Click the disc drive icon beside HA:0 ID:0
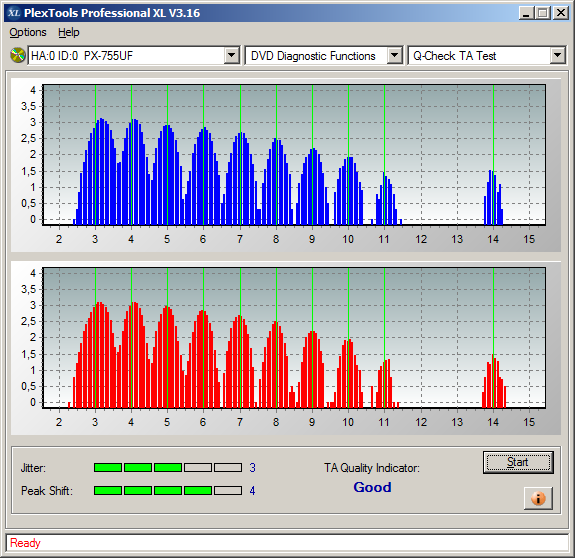The width and height of the screenshot is (575, 558). click(x=17, y=55)
